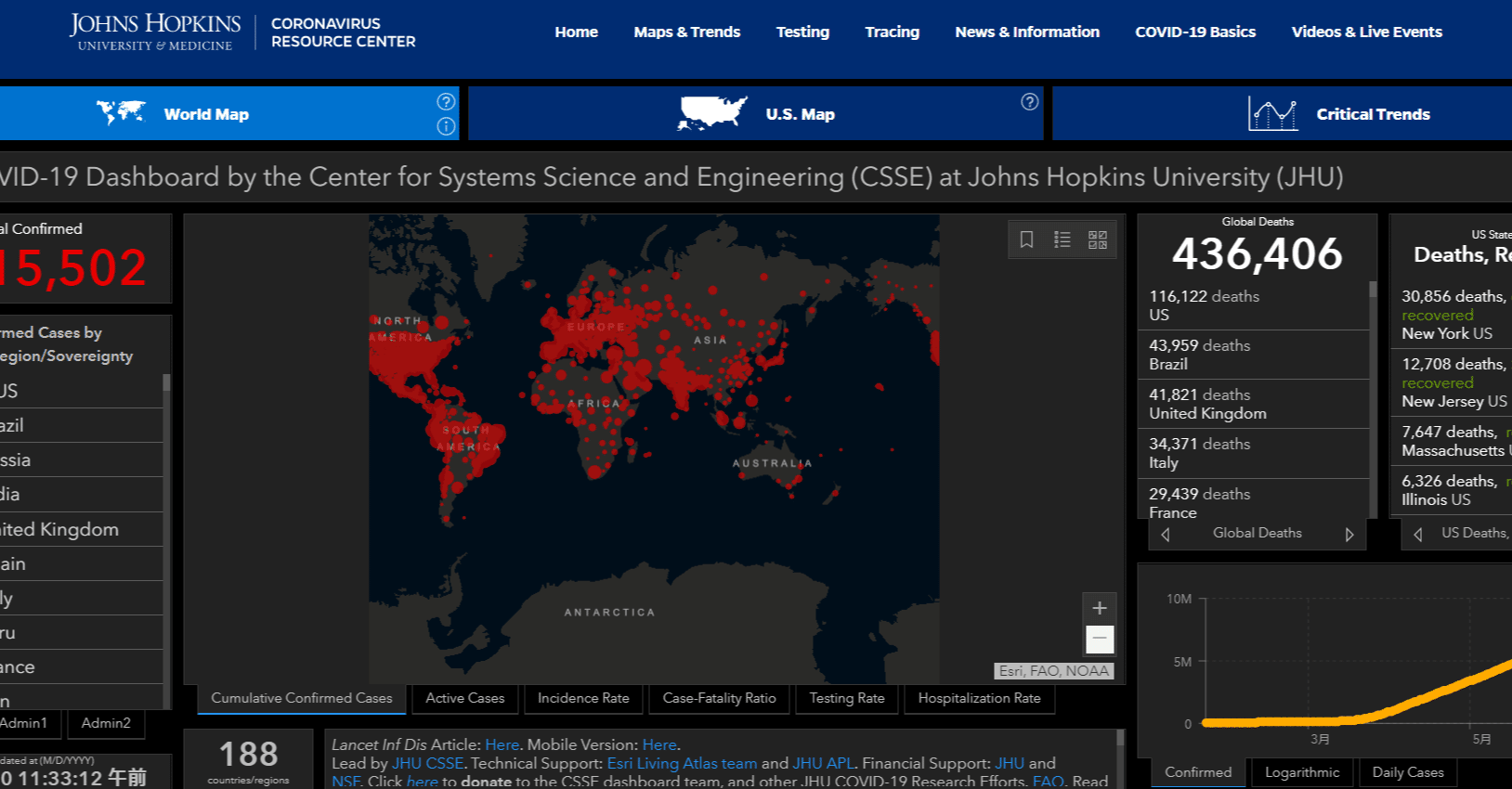
Task: Open the NSF link
Action: pos(345,782)
